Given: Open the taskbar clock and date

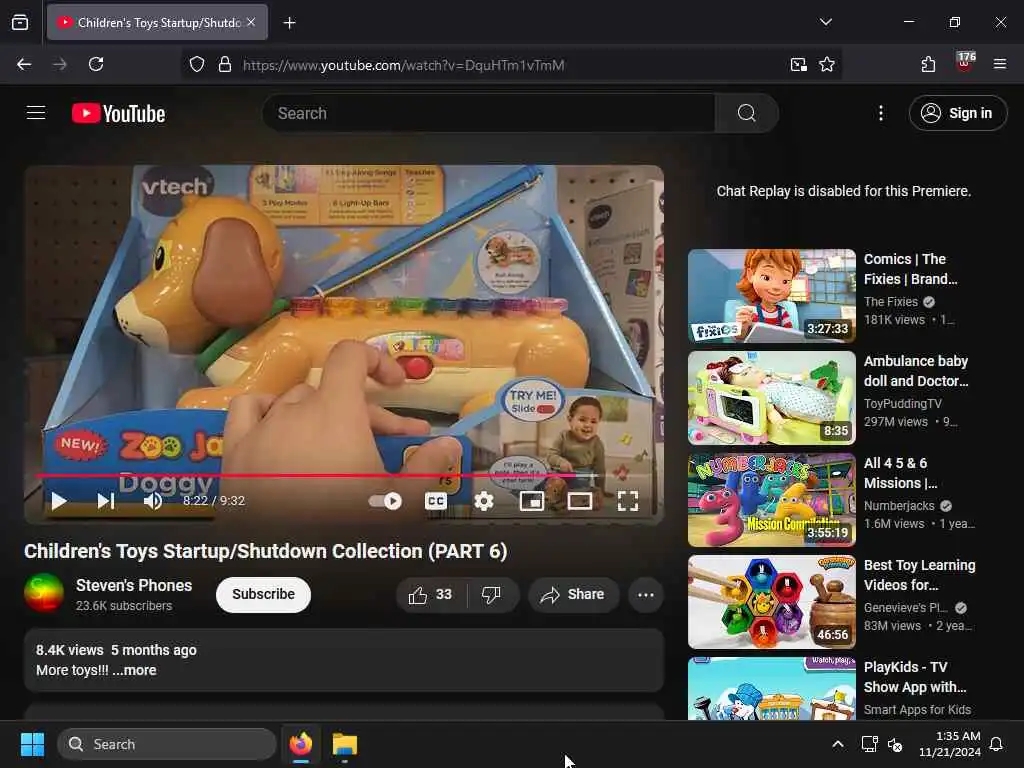Looking at the screenshot, I should [950, 744].
